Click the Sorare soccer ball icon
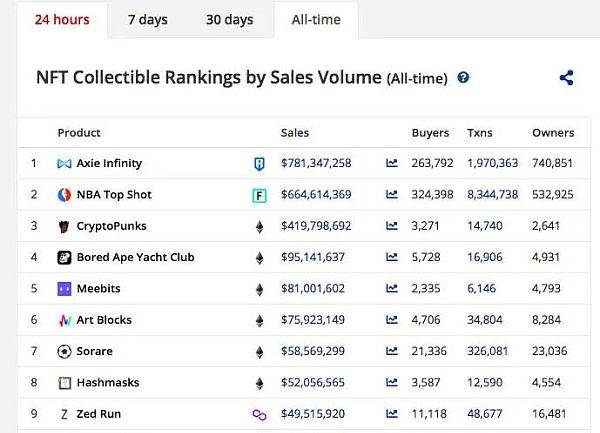The image size is (600, 433). 64,352
